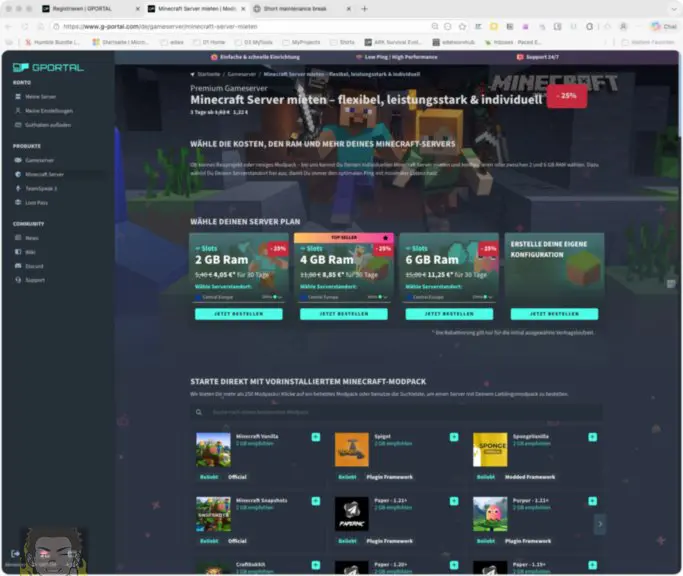Viewport: 683px width, 576px height.
Task: Click the browser address bar URL
Action: click(160, 27)
